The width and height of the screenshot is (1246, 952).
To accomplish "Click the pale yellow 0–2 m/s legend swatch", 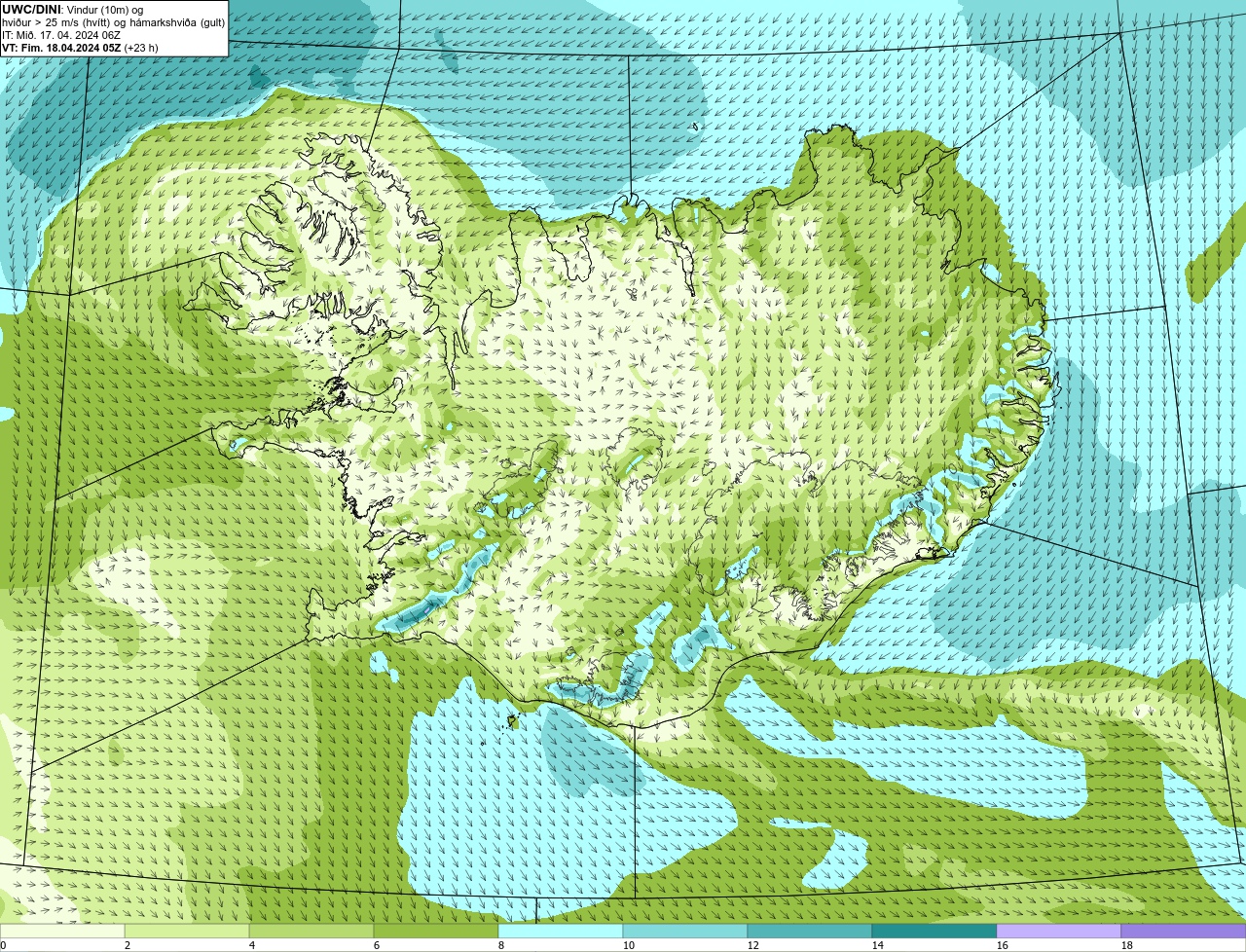I will pyautogui.click(x=62, y=931).
